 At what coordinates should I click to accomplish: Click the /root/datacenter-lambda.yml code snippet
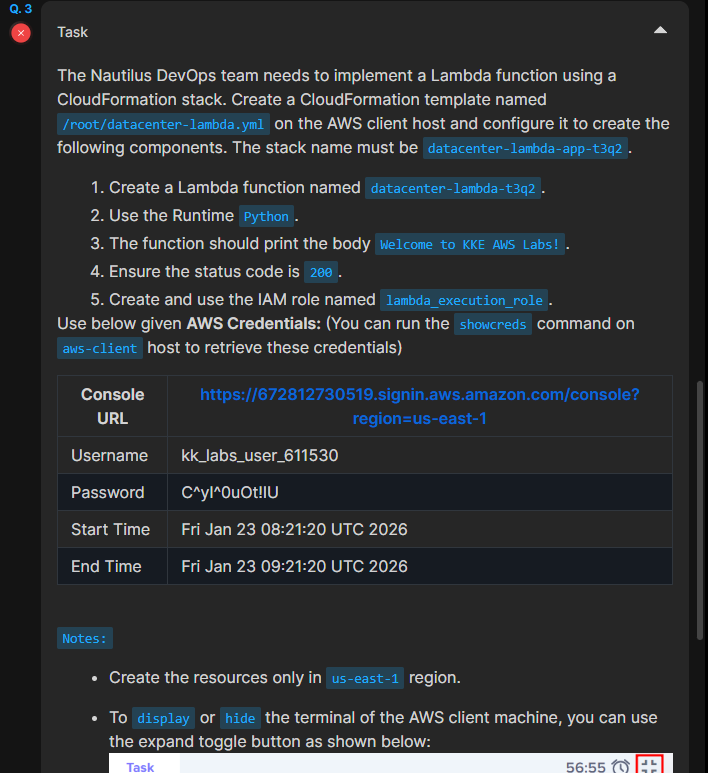click(164, 124)
